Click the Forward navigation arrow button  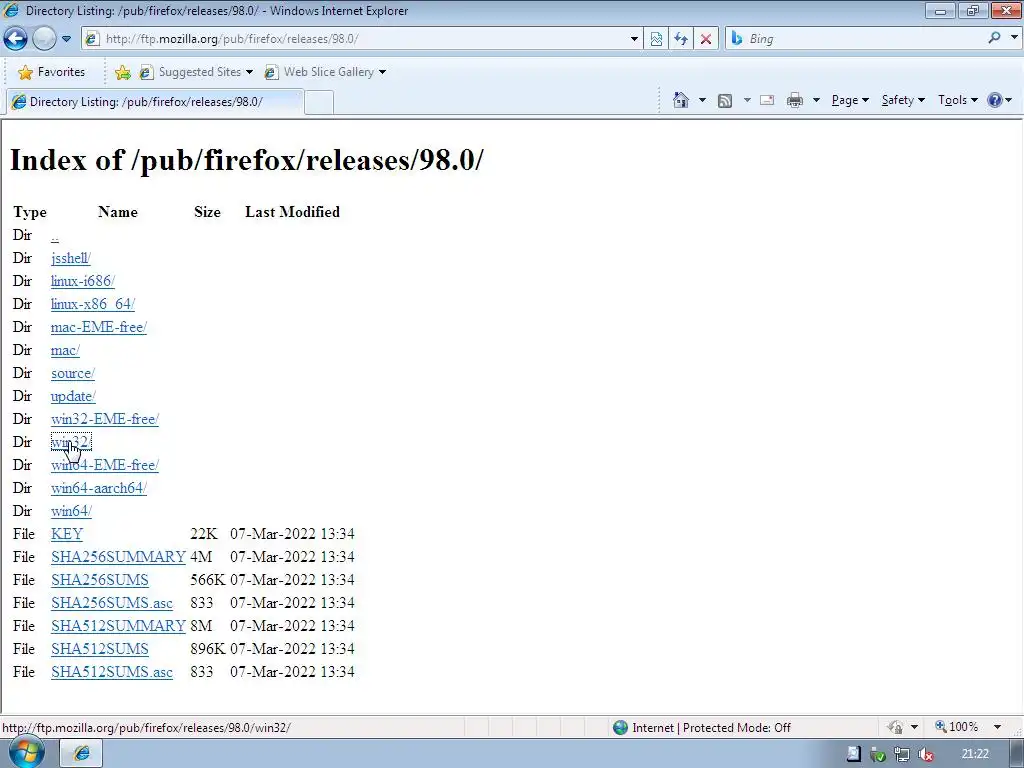(x=44, y=39)
